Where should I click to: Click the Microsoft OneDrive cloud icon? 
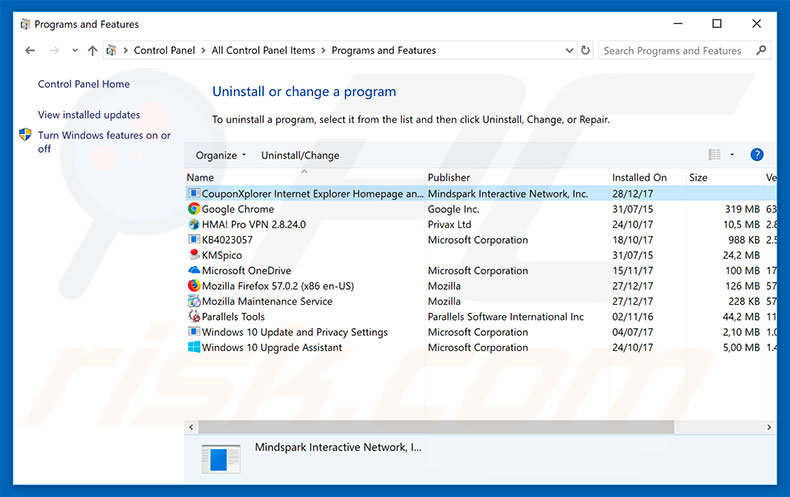click(x=193, y=270)
